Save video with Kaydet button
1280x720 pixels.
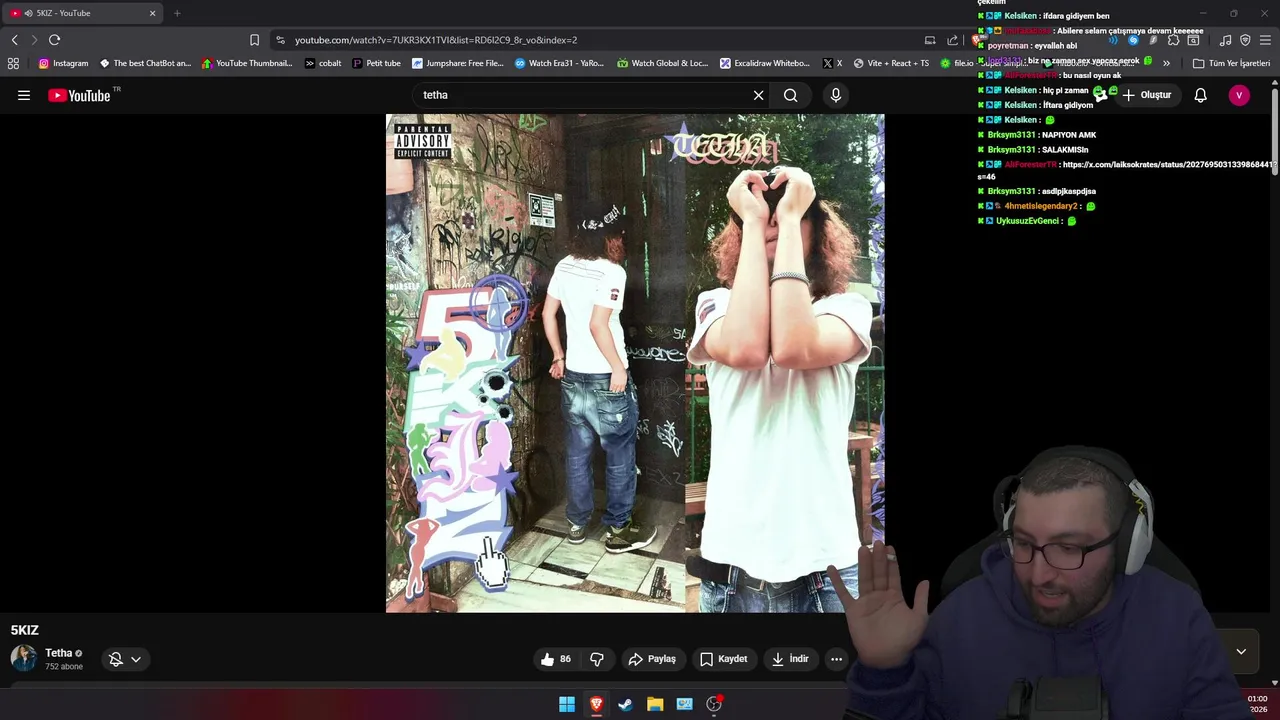[724, 659]
